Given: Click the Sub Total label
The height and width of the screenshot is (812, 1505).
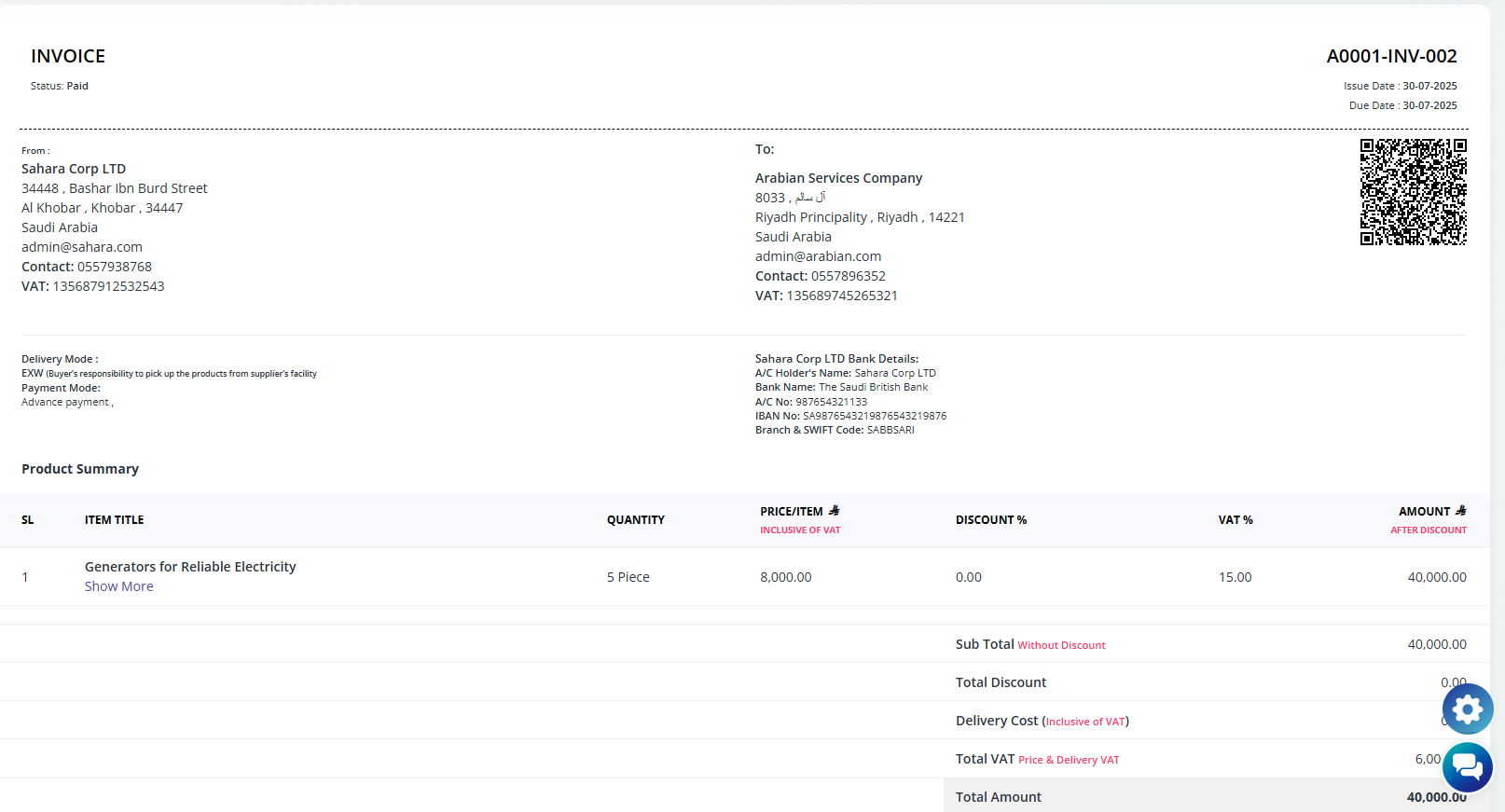Looking at the screenshot, I should (x=985, y=644).
